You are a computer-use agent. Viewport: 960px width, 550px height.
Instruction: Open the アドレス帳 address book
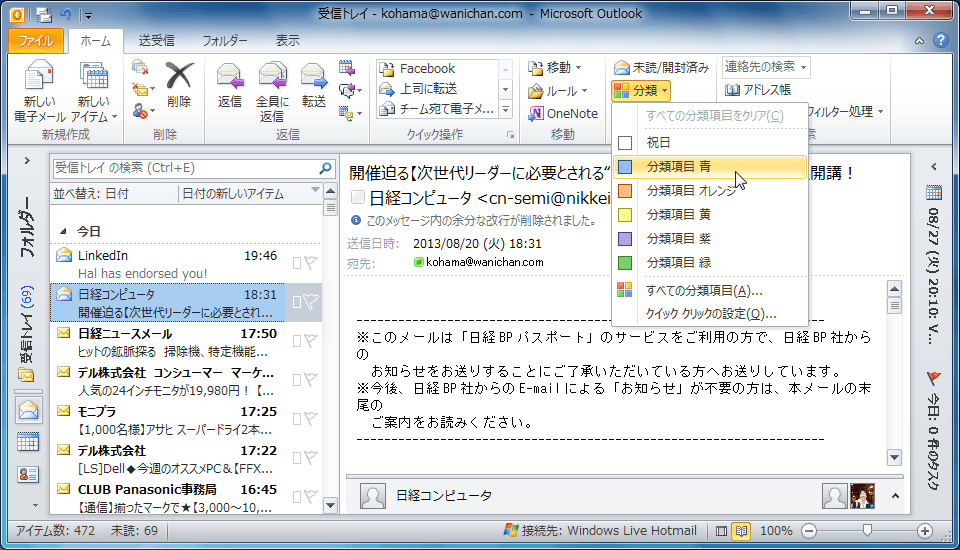(x=758, y=90)
